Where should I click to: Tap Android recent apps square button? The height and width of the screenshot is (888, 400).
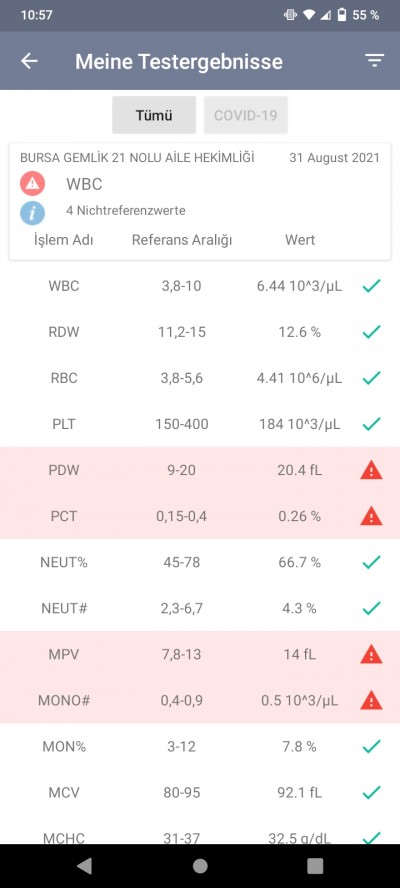coord(315,865)
